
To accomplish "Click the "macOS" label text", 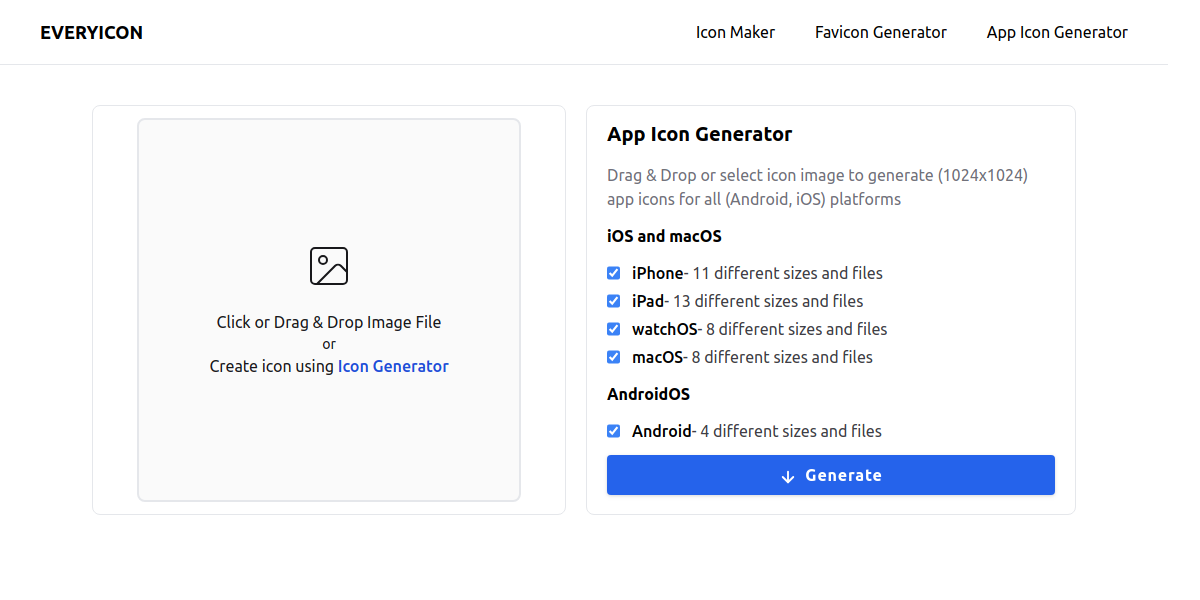I will point(658,357).
